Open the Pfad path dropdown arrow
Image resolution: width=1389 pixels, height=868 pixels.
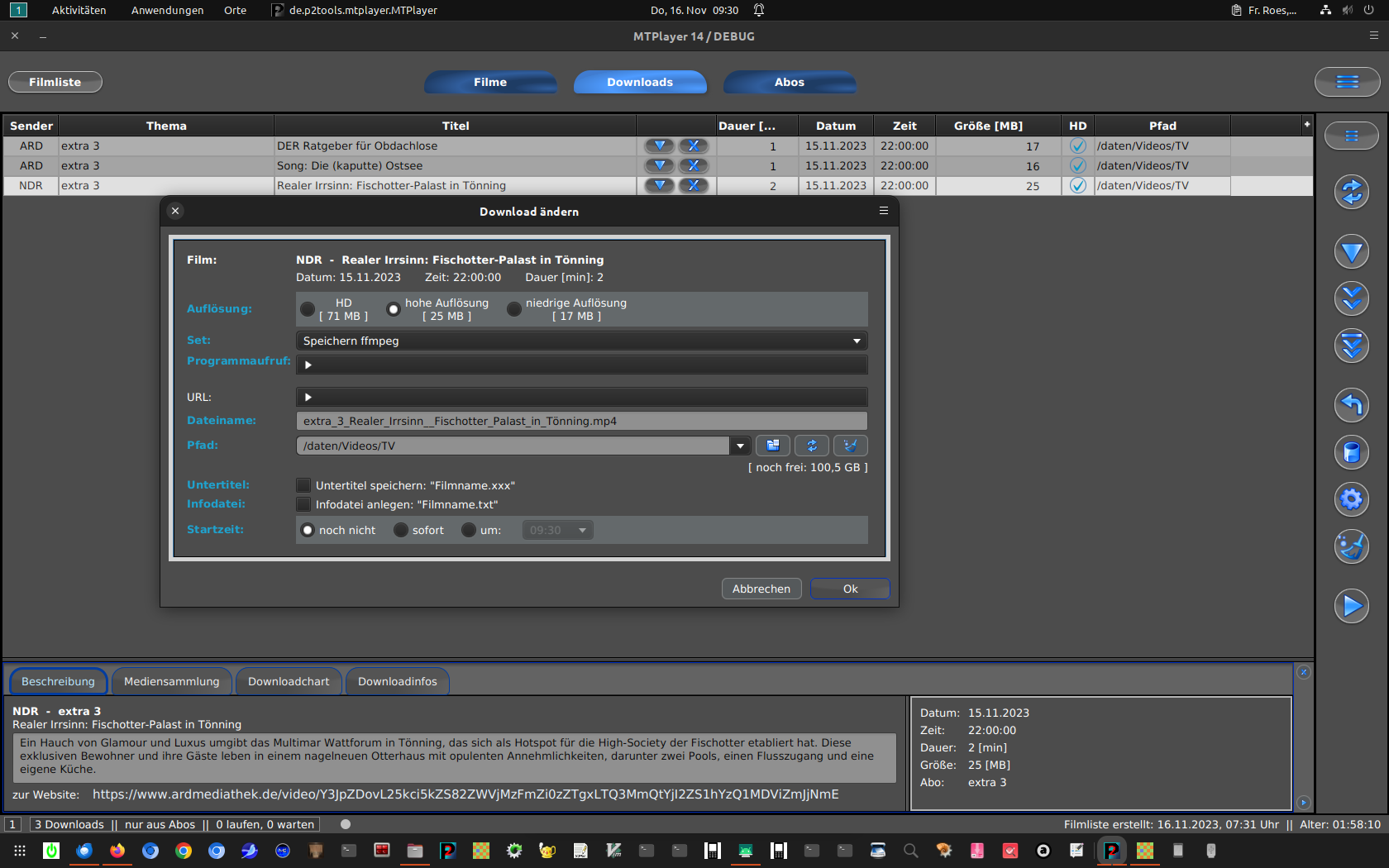click(740, 446)
